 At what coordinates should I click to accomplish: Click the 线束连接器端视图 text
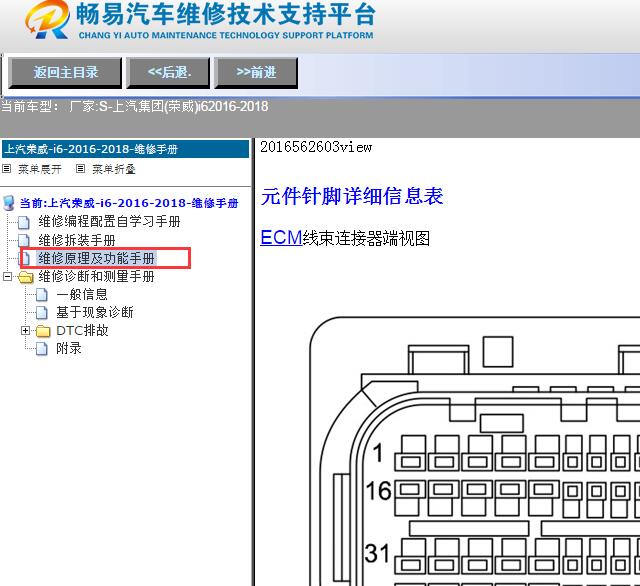pyautogui.click(x=366, y=238)
